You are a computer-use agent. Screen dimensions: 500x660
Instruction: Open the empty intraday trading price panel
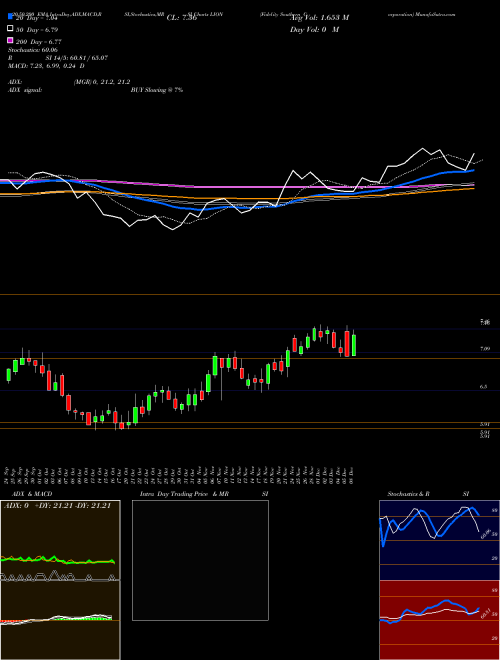(x=200, y=560)
